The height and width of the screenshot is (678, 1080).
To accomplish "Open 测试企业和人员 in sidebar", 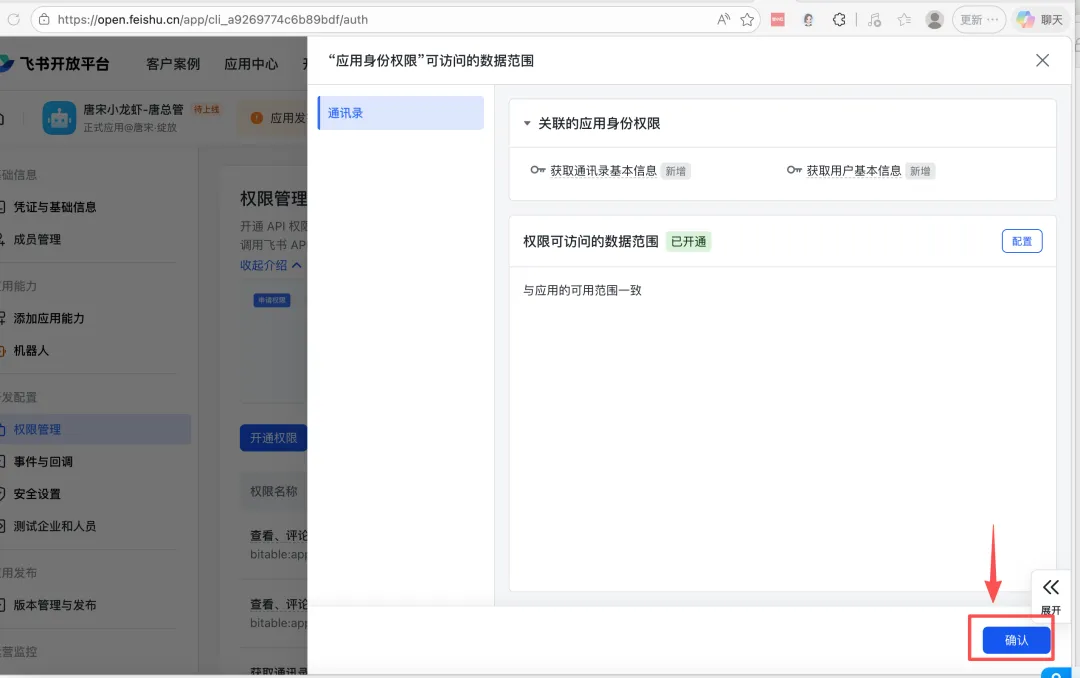I will click(x=54, y=526).
